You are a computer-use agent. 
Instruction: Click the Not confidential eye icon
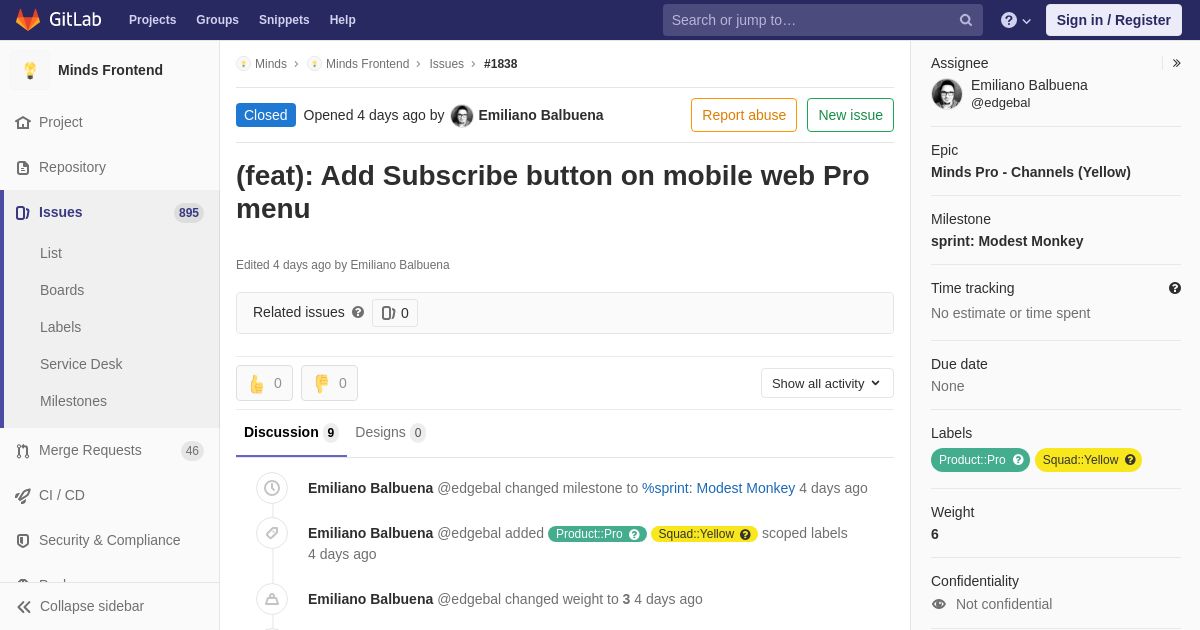click(938, 604)
